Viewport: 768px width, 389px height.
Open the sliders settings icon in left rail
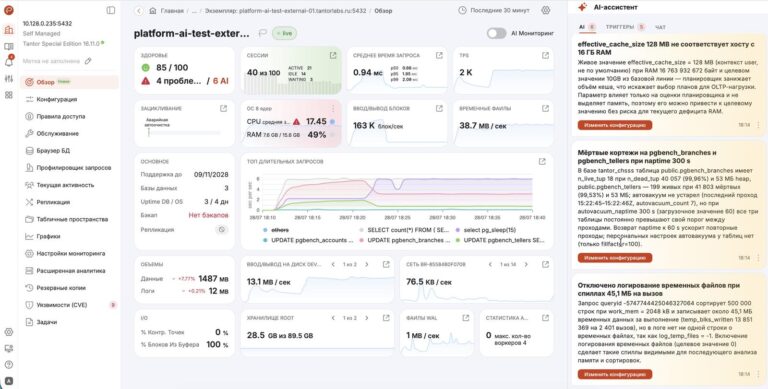tap(8, 79)
